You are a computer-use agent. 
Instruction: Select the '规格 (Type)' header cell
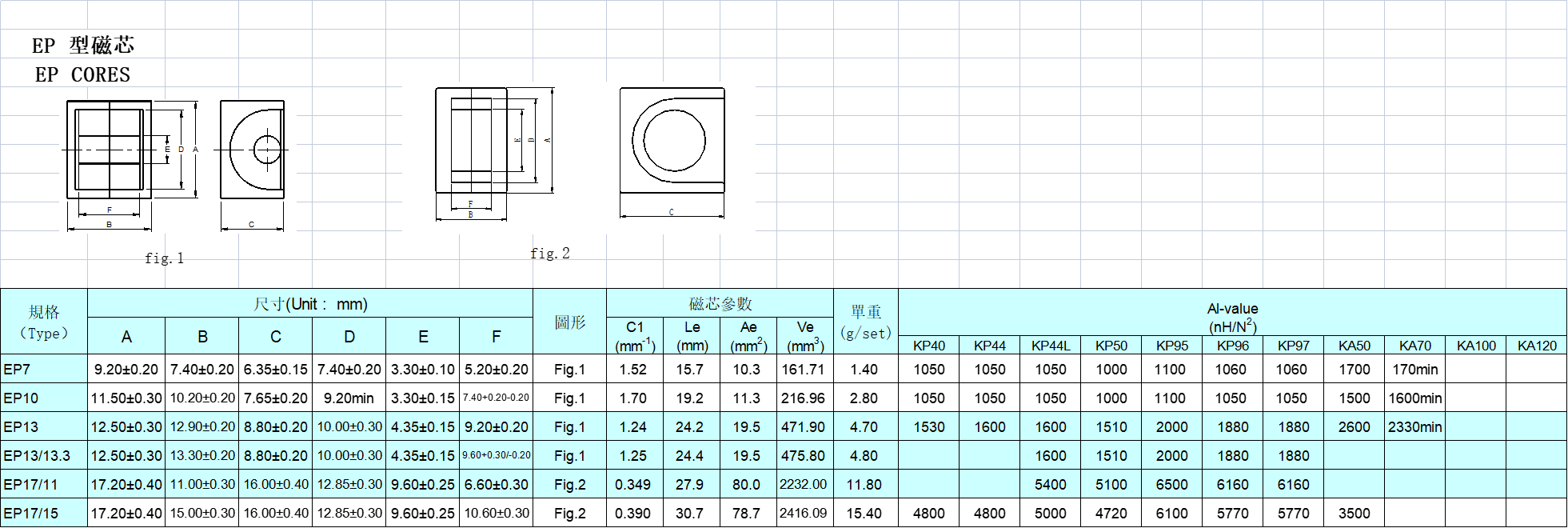click(44, 322)
